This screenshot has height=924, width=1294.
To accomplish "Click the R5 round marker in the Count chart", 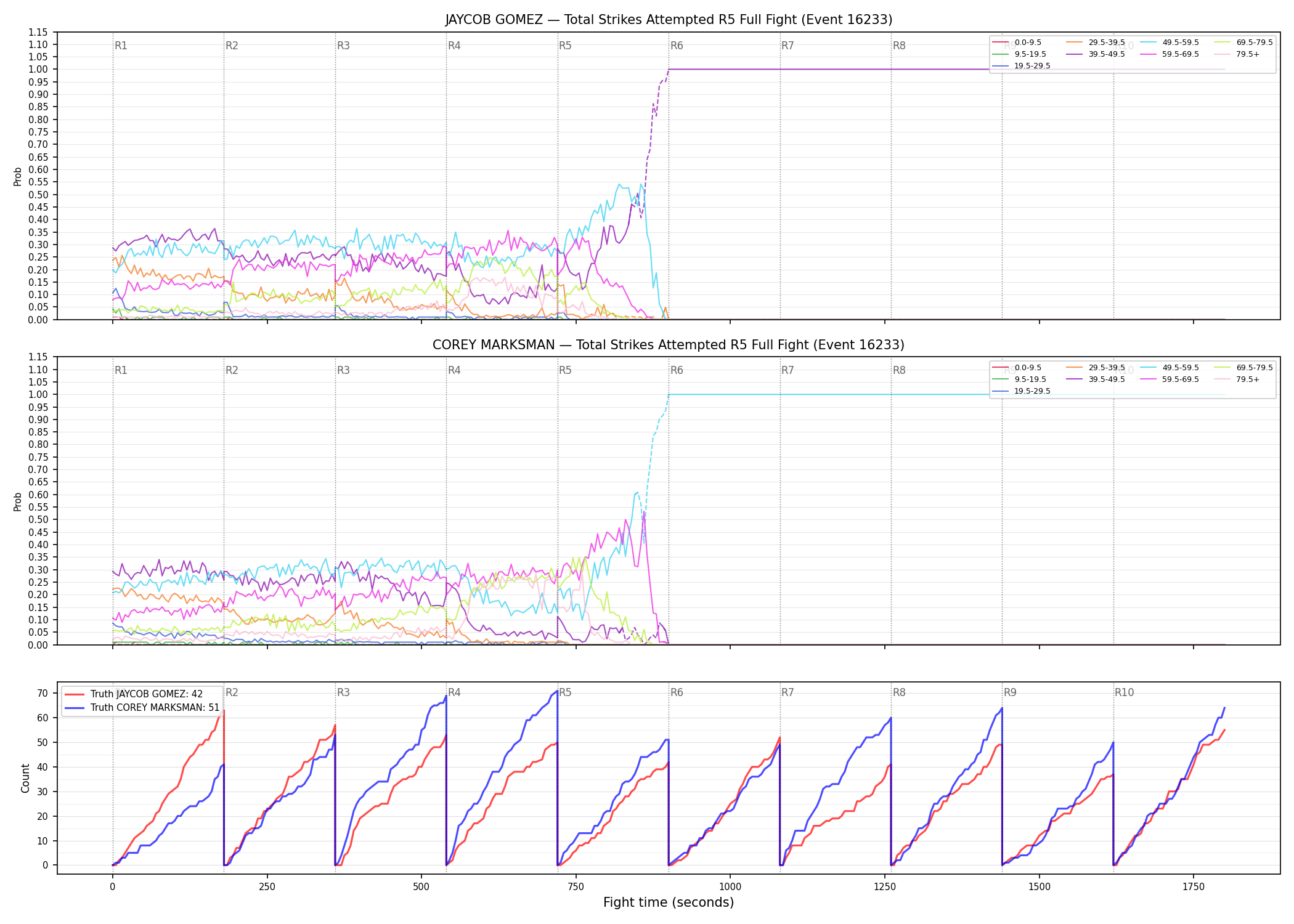I will tap(565, 692).
